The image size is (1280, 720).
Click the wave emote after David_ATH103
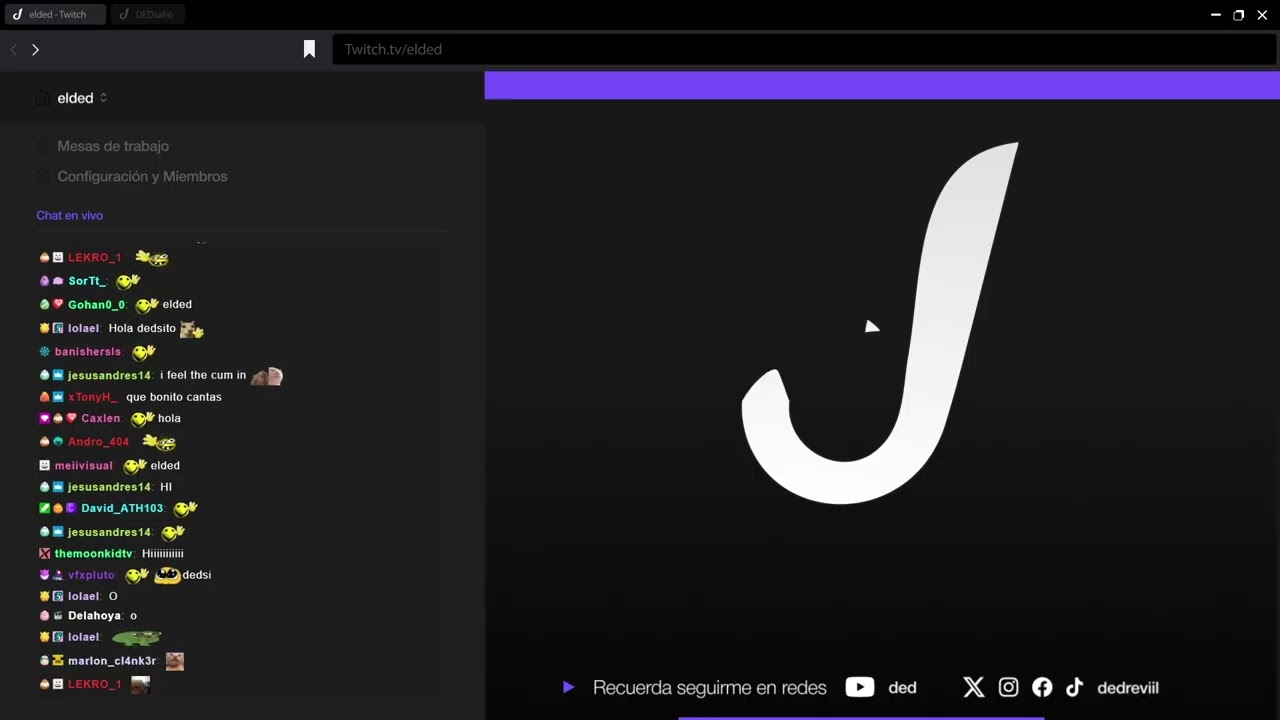185,509
